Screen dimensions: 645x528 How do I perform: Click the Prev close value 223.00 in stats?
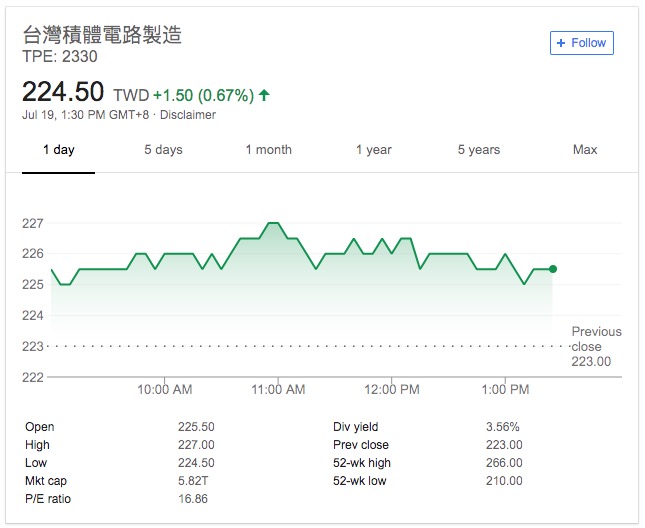504,445
